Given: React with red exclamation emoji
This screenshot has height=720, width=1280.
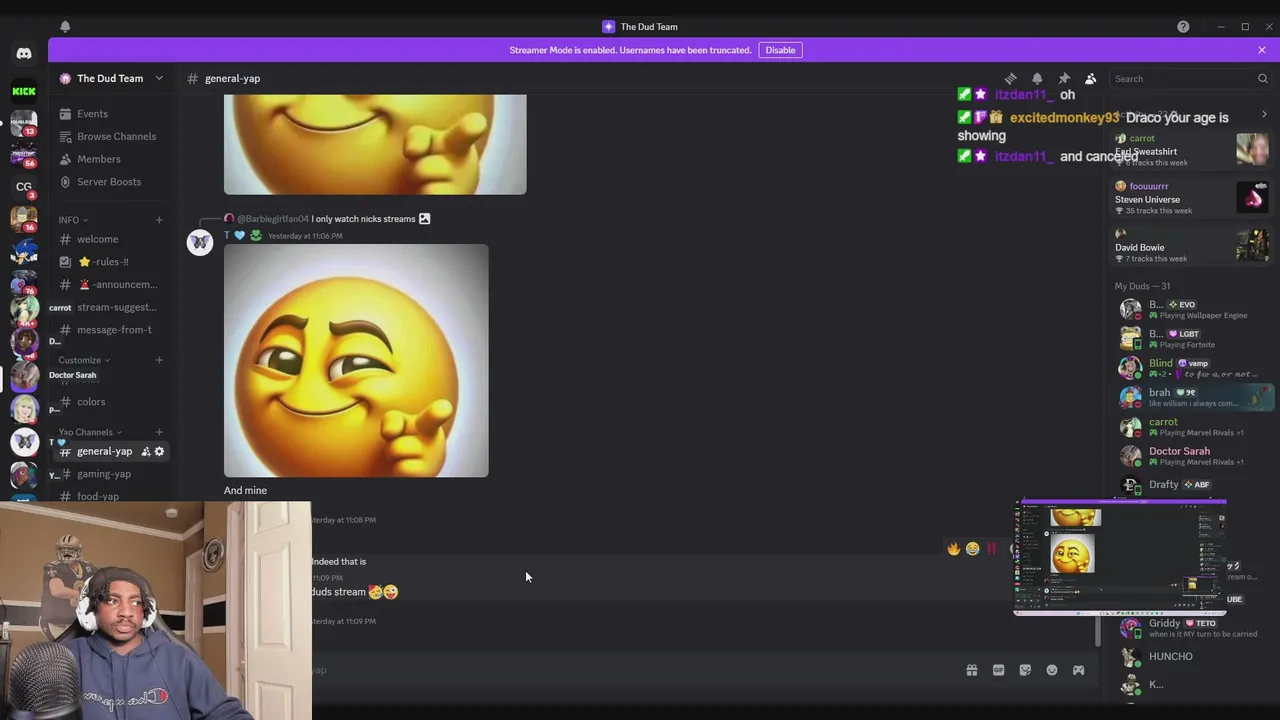Looking at the screenshot, I should (991, 548).
